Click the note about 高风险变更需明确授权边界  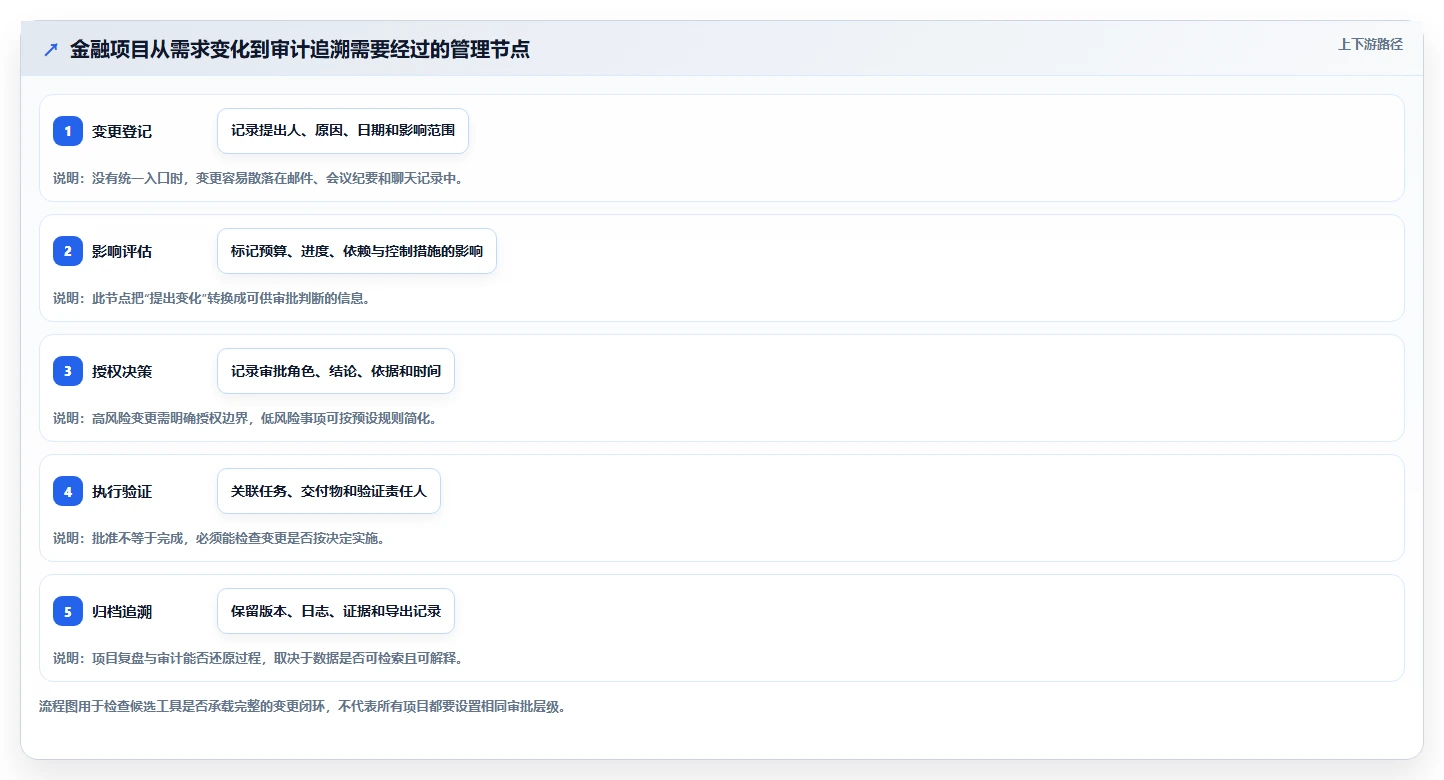tap(245, 418)
